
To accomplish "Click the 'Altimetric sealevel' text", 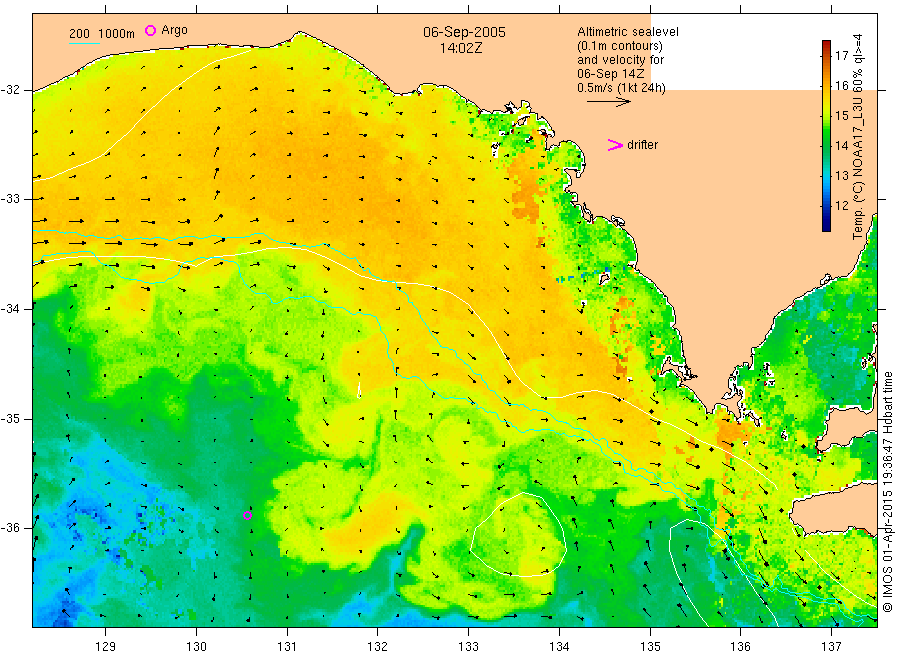I will point(628,32).
